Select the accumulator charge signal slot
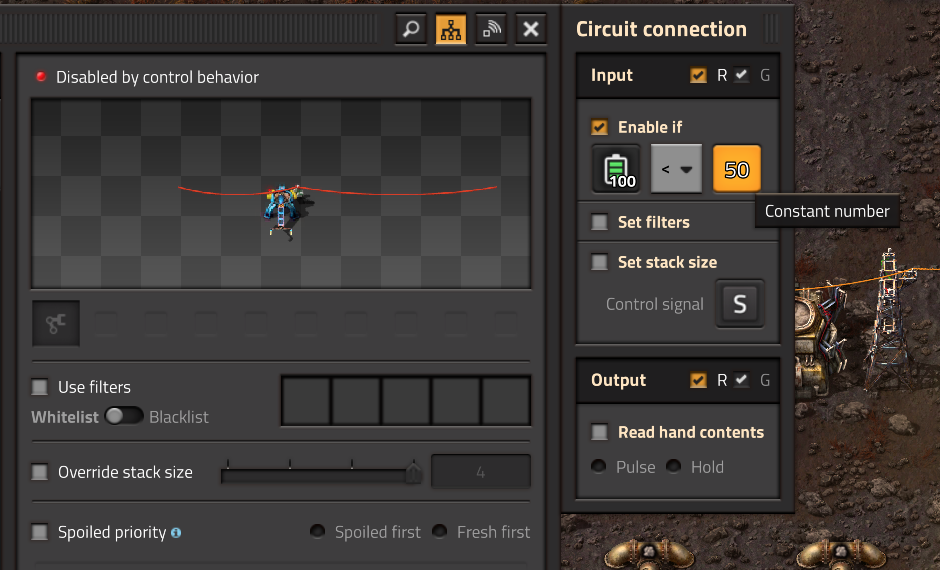Image resolution: width=940 pixels, height=570 pixels. [616, 169]
